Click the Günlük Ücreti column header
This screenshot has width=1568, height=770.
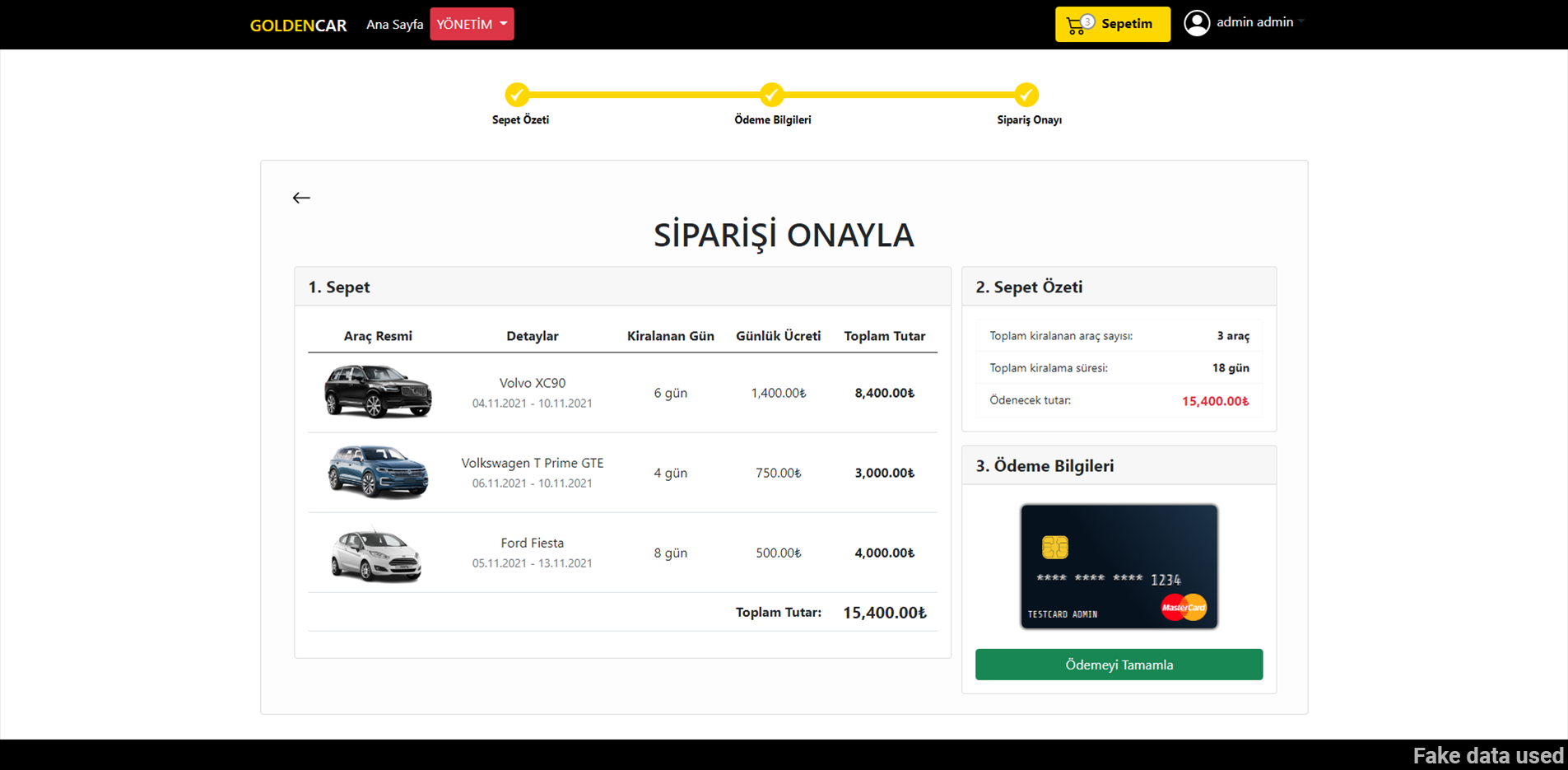coord(779,336)
